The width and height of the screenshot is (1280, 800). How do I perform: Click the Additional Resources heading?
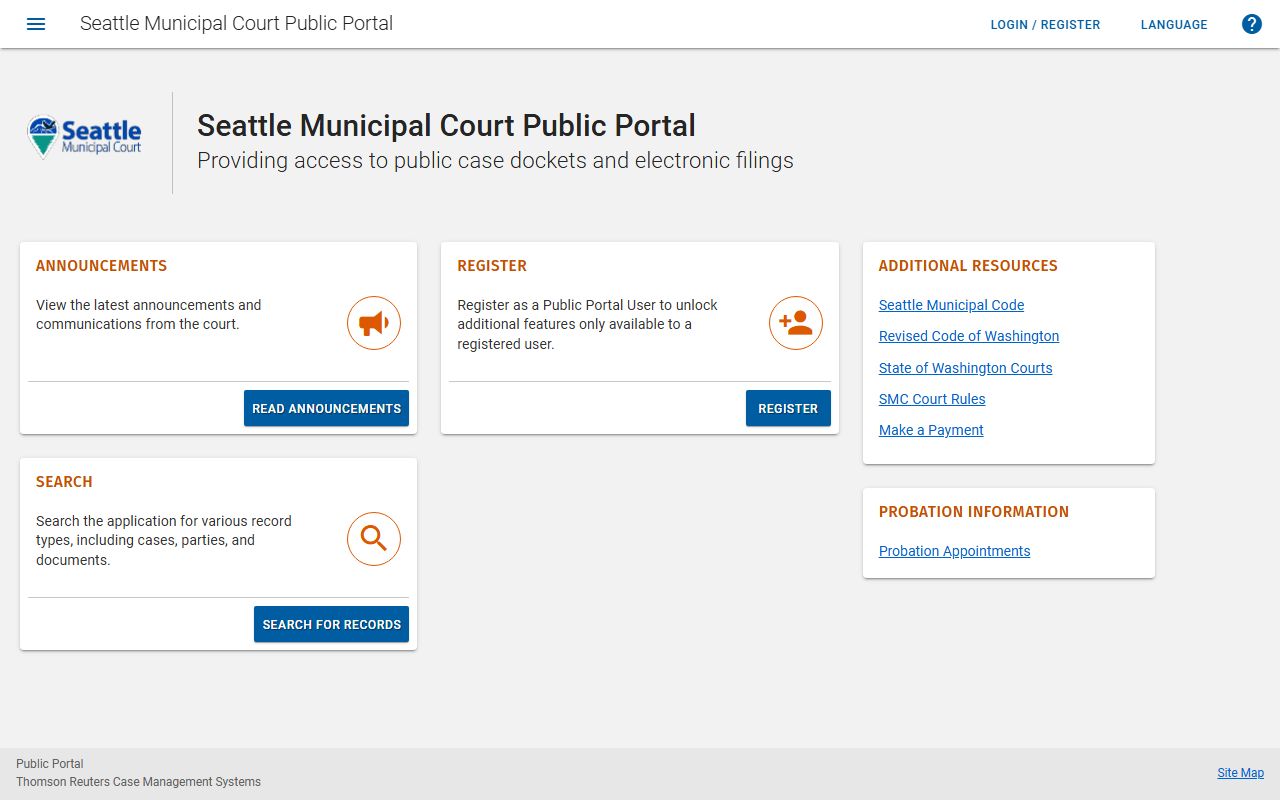pos(968,266)
